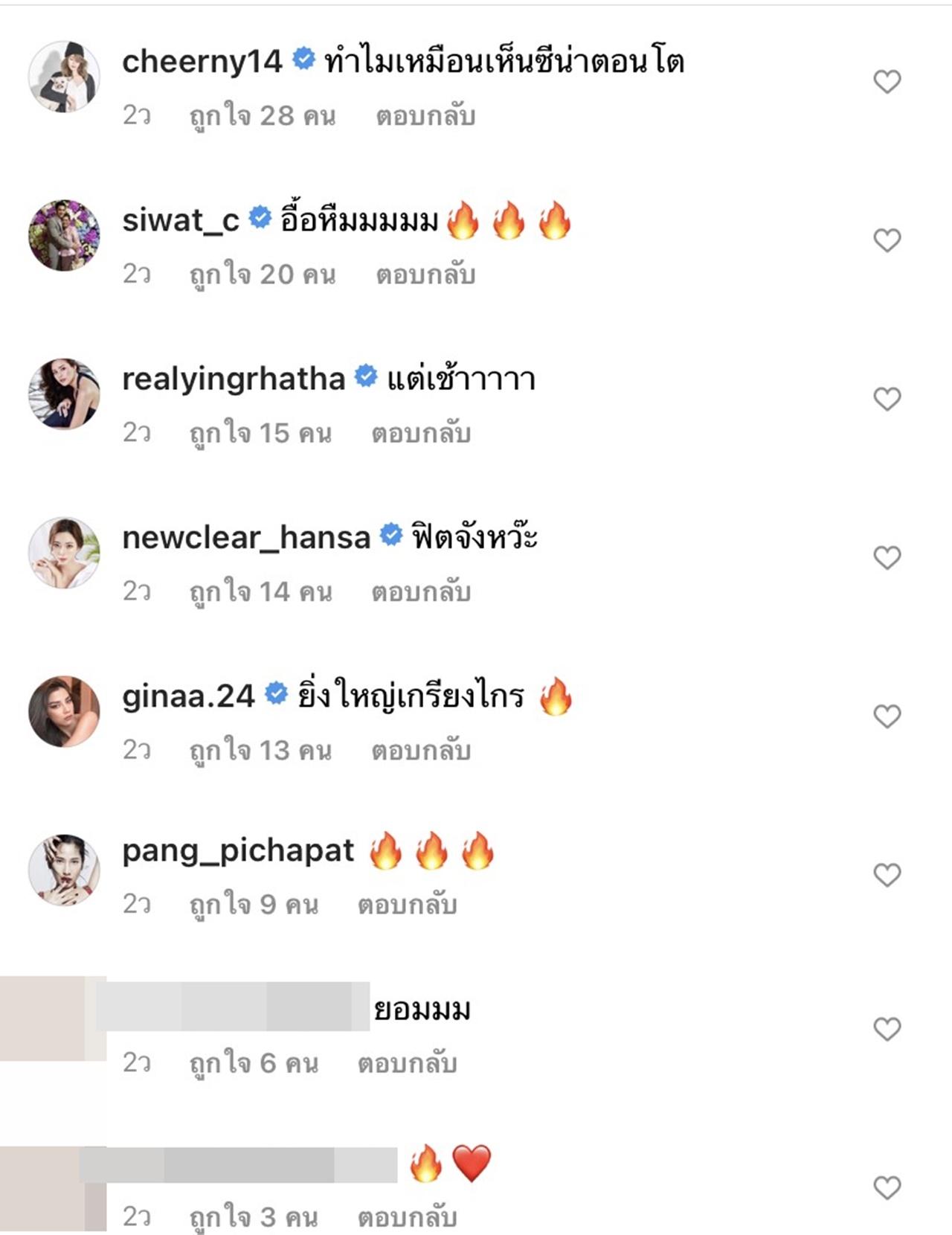Viewport: 952px width, 1235px height.
Task: Like the comment reading ยอมมม
Action: click(x=887, y=1029)
